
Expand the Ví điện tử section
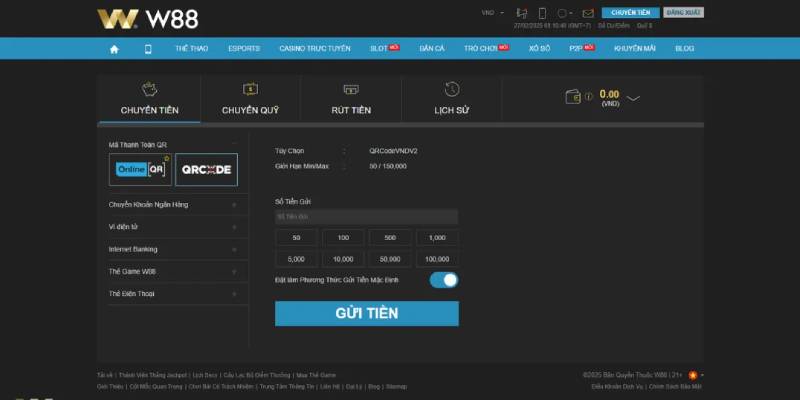point(178,227)
